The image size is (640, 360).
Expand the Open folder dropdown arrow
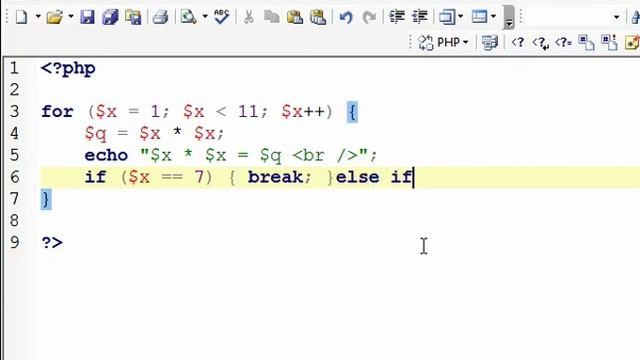tap(71, 17)
